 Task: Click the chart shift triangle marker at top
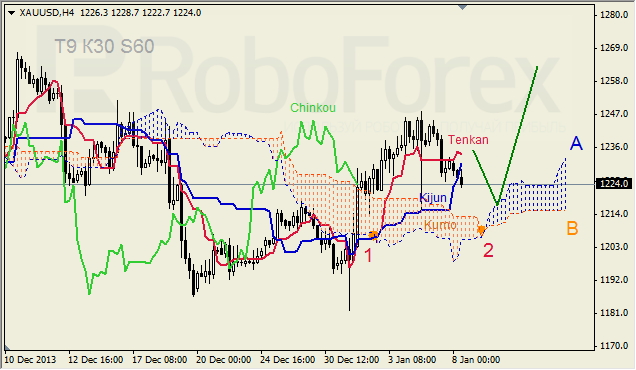(x=462, y=7)
